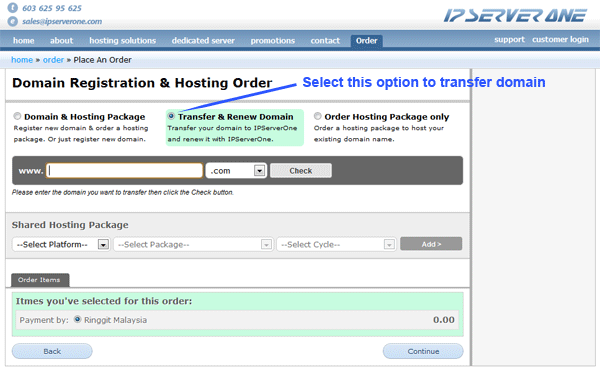Select the Domain & Hosting Package radio button

(17, 116)
